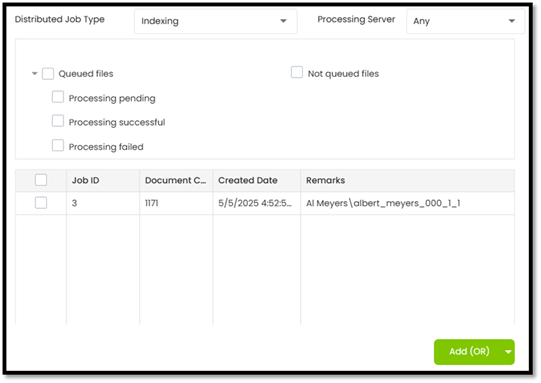Tick the select-all checkbox in table header
The width and height of the screenshot is (541, 383).
pyautogui.click(x=41, y=180)
